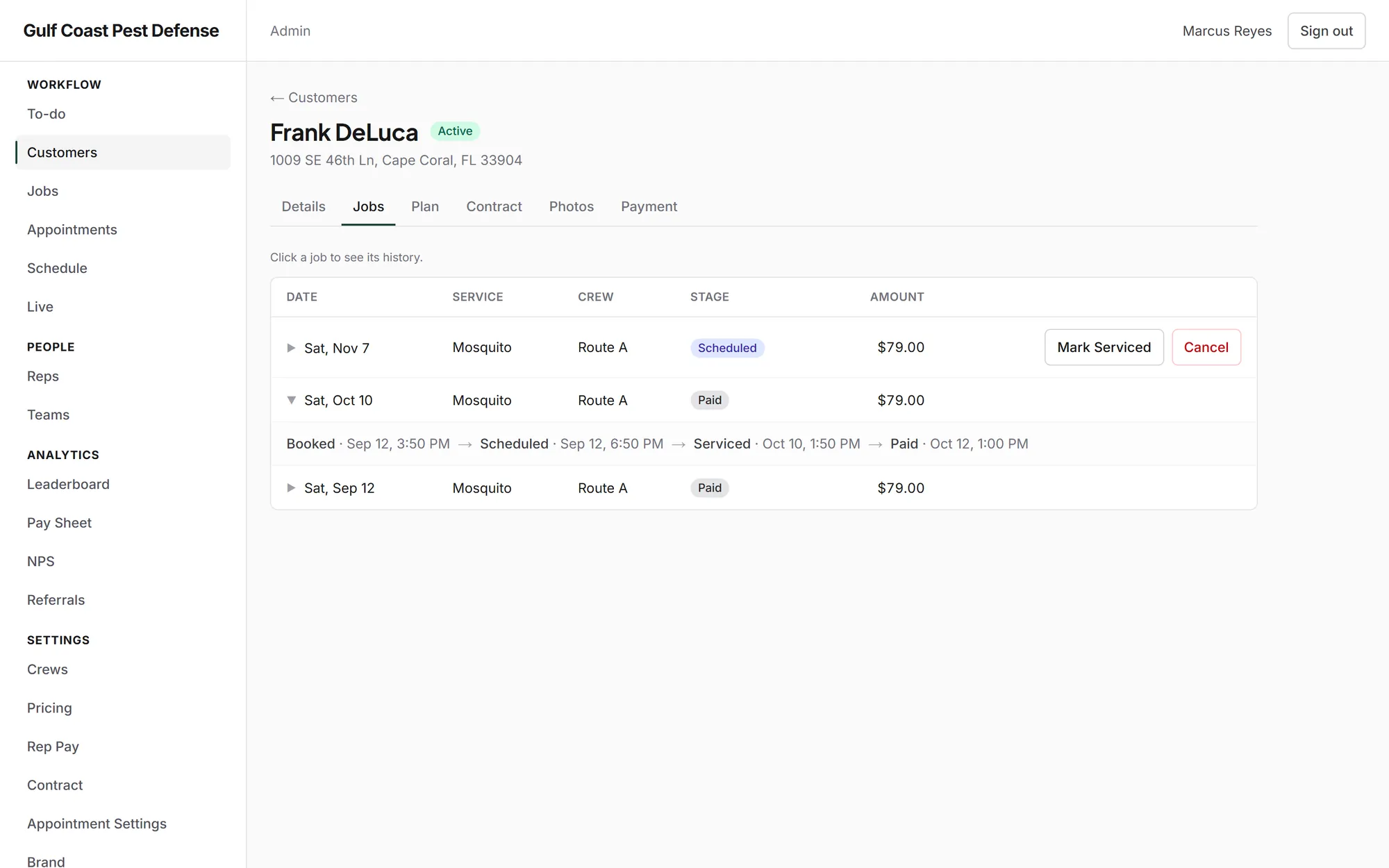View the Leaderboard

click(x=123, y=484)
